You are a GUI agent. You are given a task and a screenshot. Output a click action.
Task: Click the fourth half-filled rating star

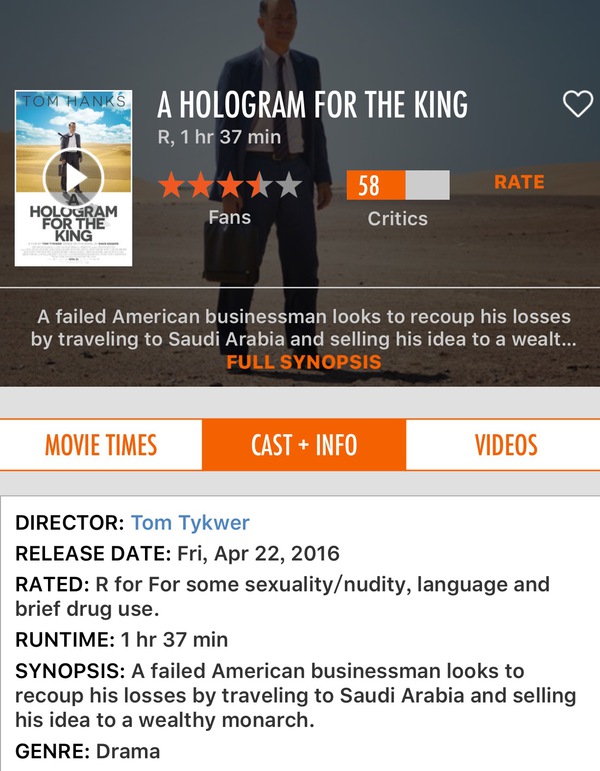pyautogui.click(x=259, y=185)
